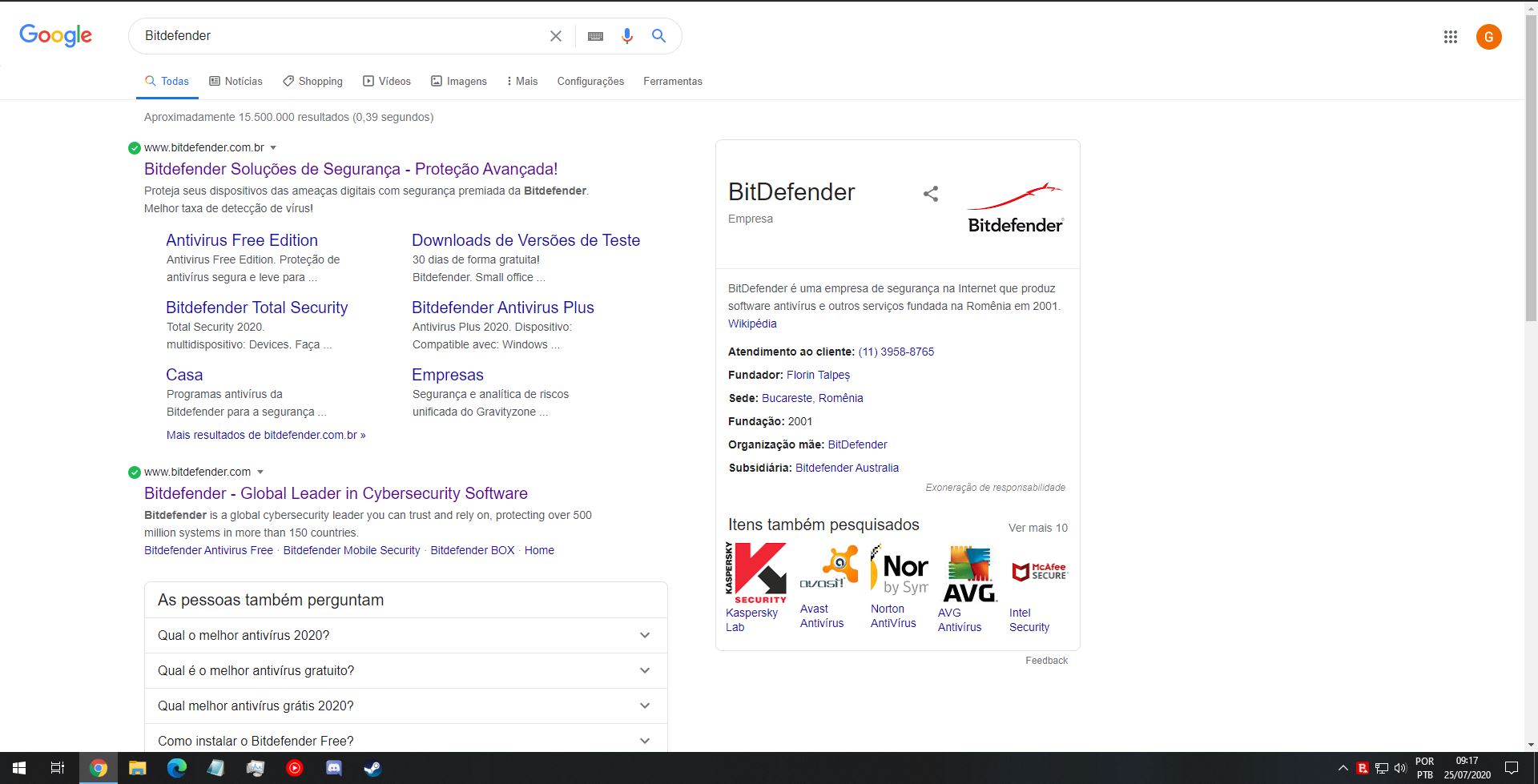This screenshot has height=784, width=1538.
Task: Go to the Google logo homepage
Action: (55, 36)
